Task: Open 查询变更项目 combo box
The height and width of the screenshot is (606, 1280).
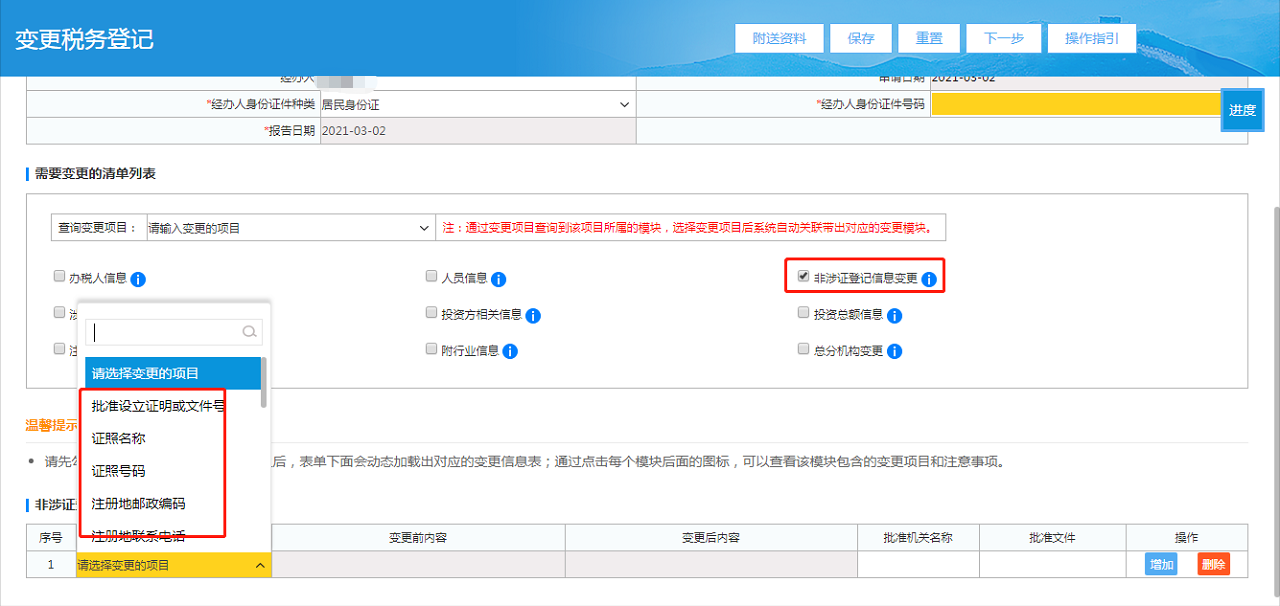Action: pos(290,228)
